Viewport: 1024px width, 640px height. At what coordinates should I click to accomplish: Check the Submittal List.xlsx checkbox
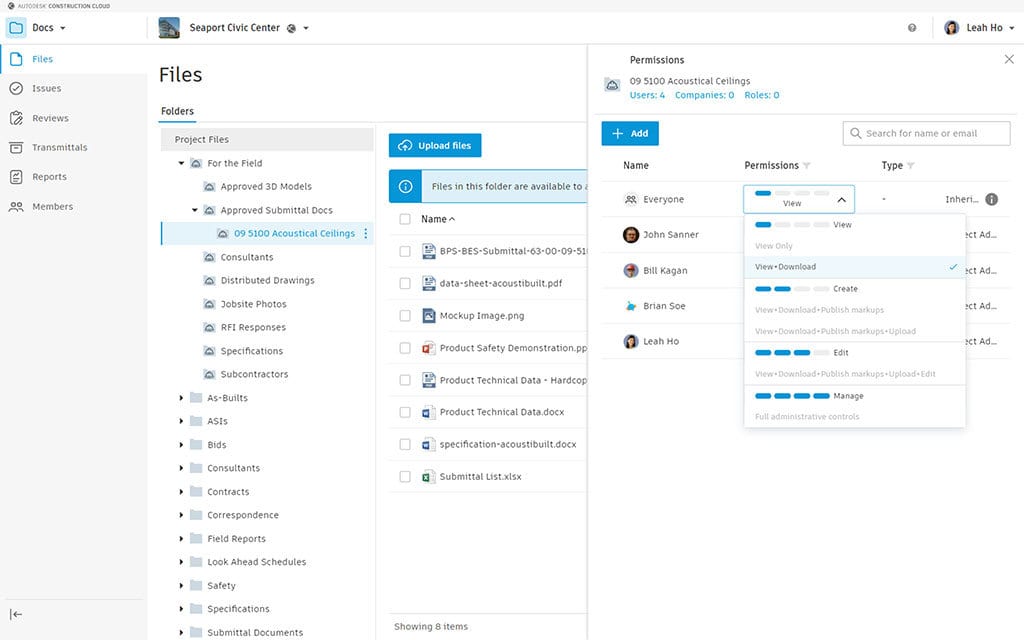point(405,477)
